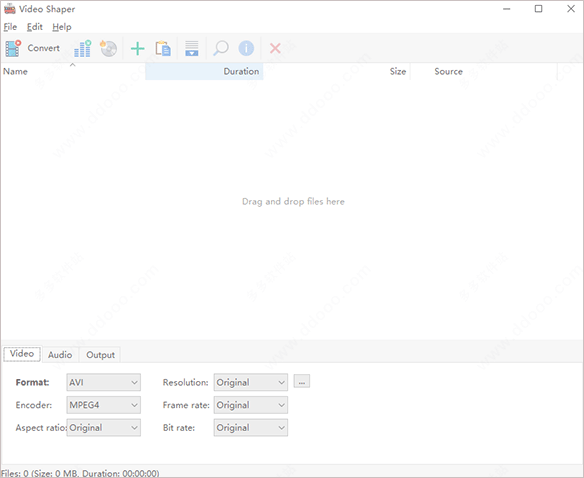Expand the Format dropdown showing AVI

pos(104,382)
